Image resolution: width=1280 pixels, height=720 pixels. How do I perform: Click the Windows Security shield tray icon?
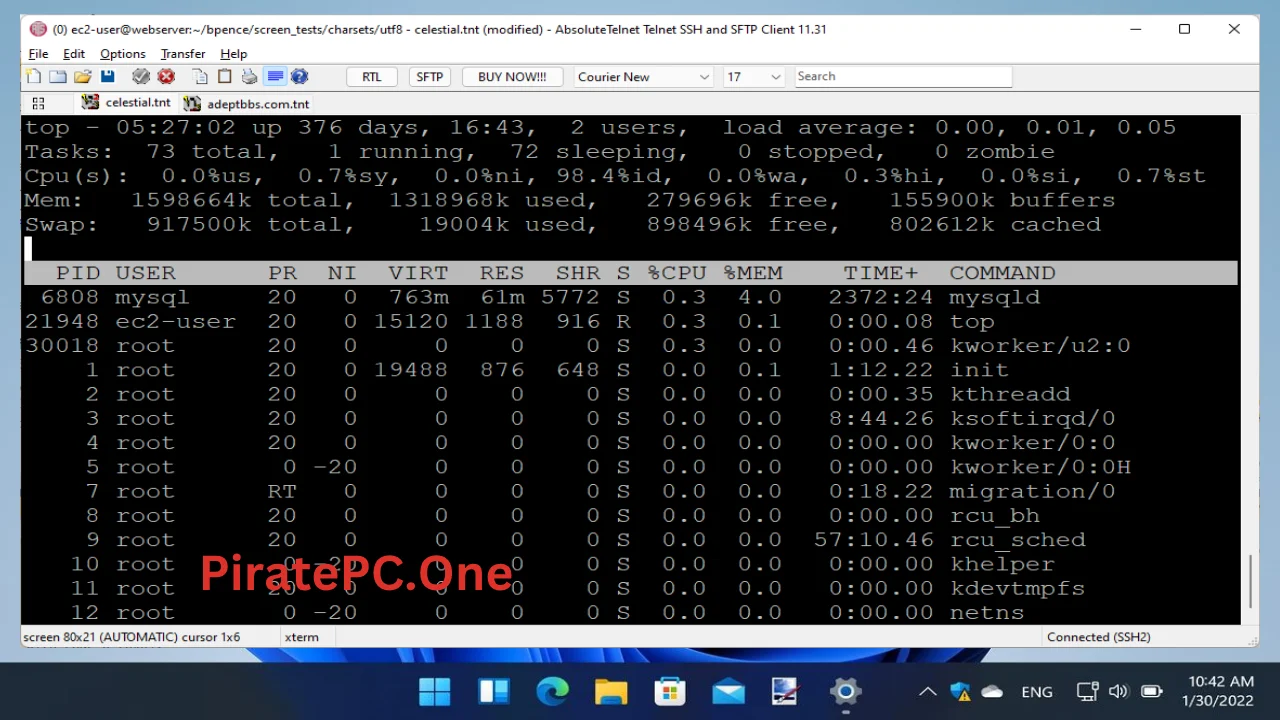pyautogui.click(x=960, y=691)
